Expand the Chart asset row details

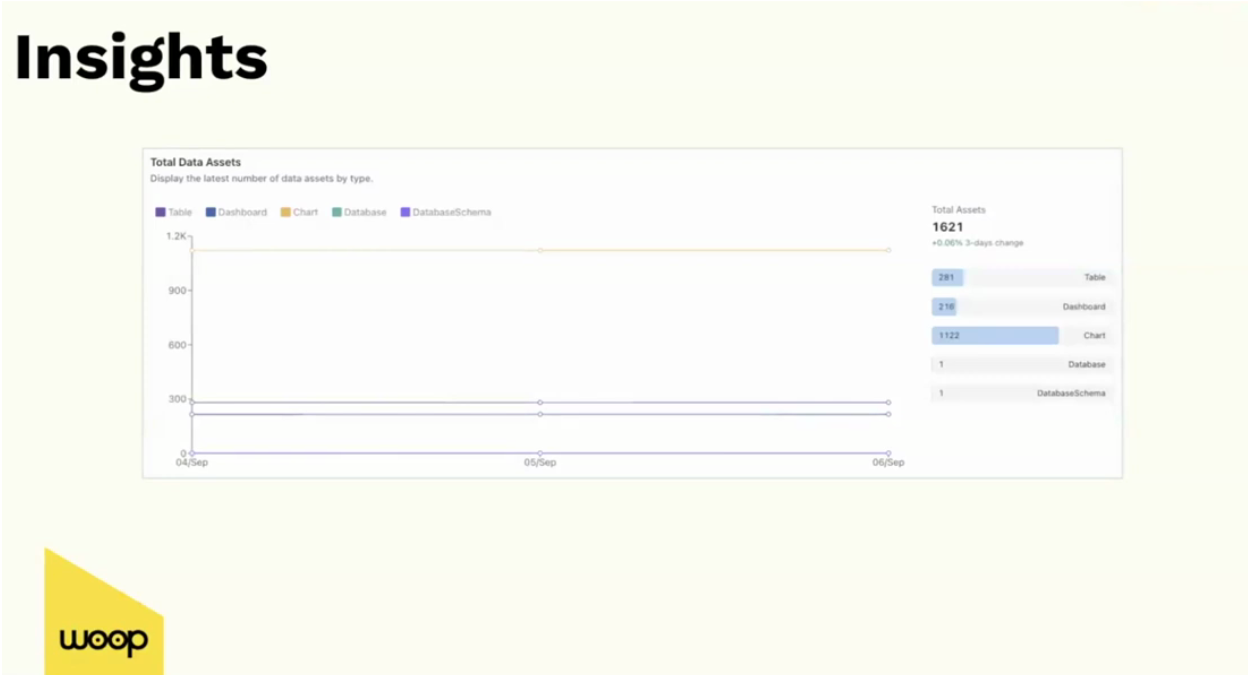[1020, 335]
